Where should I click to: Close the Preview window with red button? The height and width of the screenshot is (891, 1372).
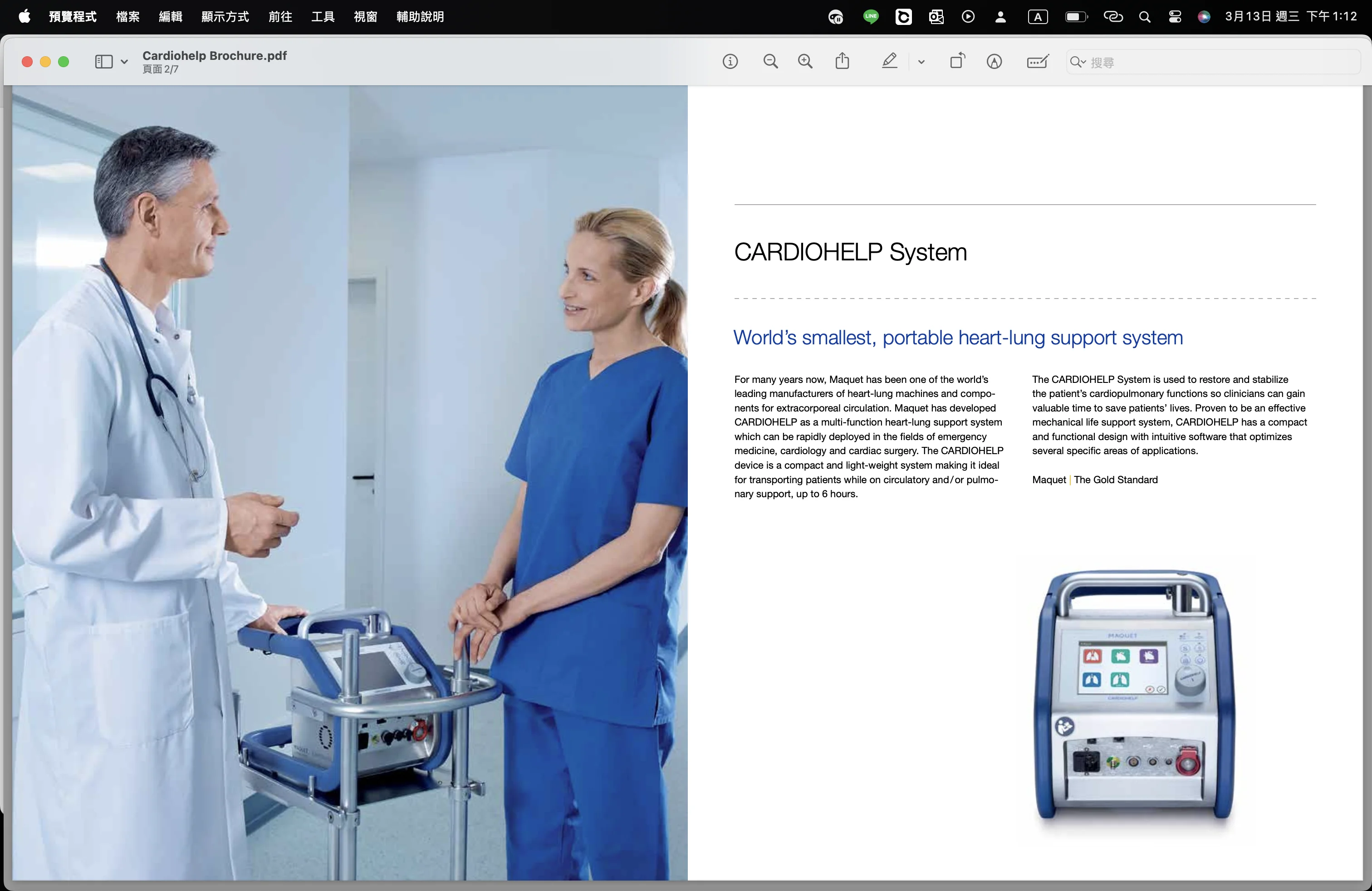26,62
